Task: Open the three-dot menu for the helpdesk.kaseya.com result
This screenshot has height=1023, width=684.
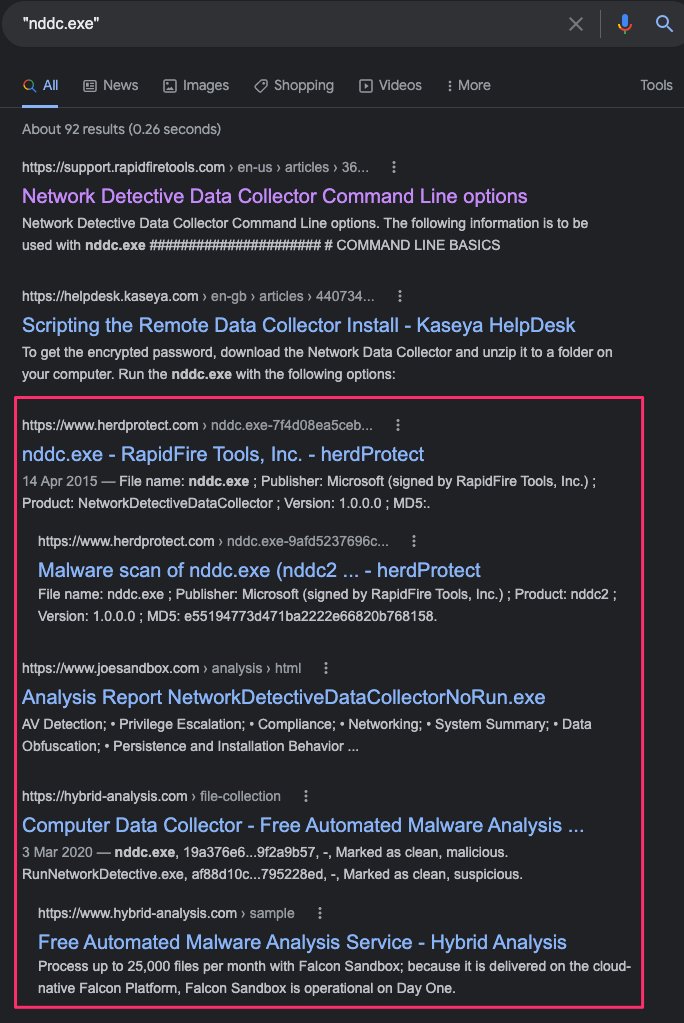Action: click(x=400, y=297)
